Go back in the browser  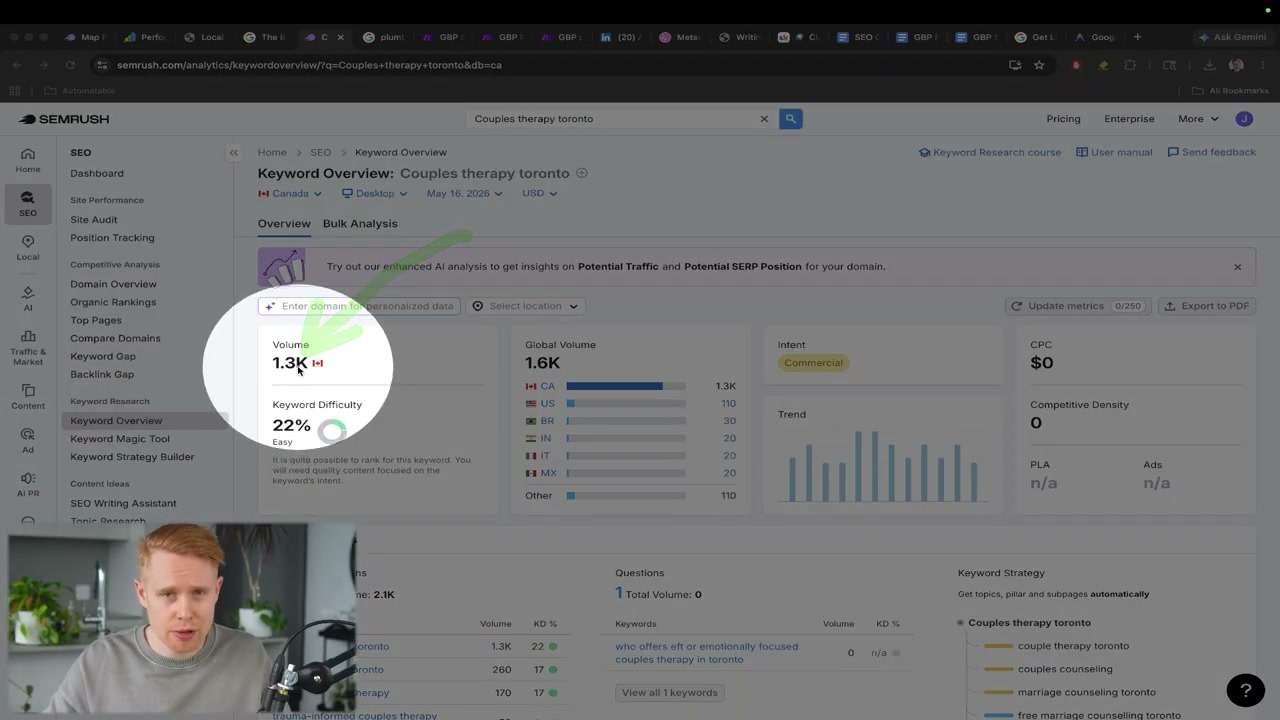(x=17, y=65)
